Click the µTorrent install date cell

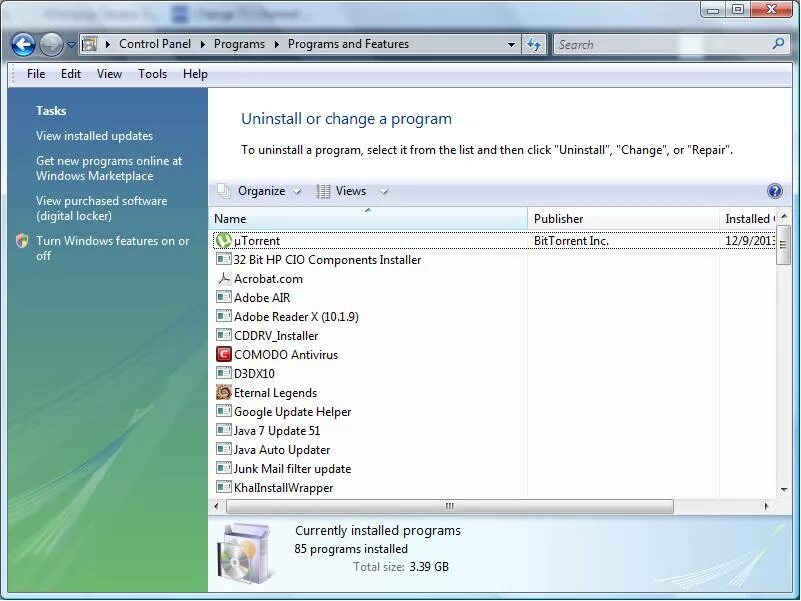tap(749, 241)
